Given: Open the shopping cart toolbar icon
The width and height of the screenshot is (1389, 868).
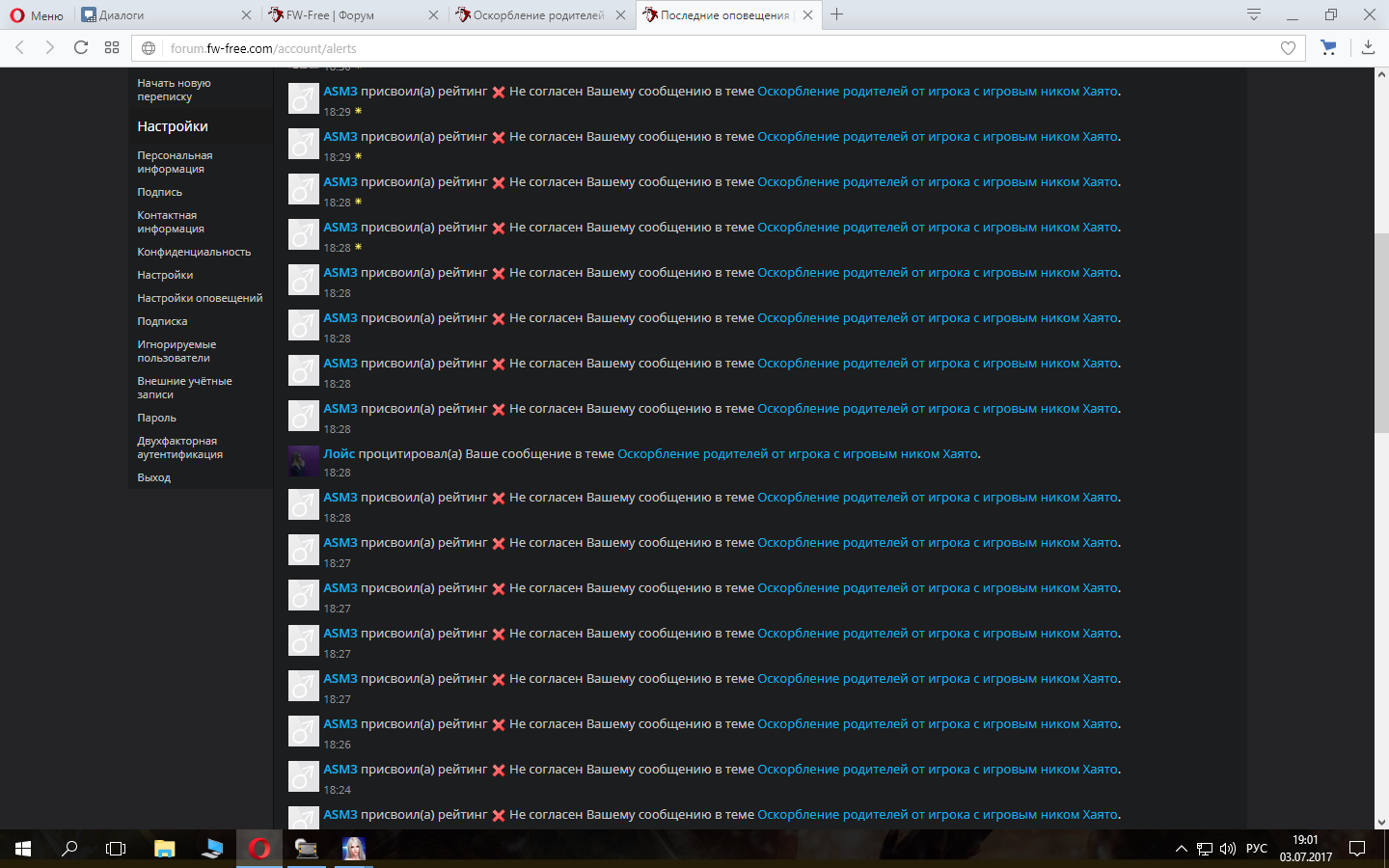Looking at the screenshot, I should (1328, 47).
